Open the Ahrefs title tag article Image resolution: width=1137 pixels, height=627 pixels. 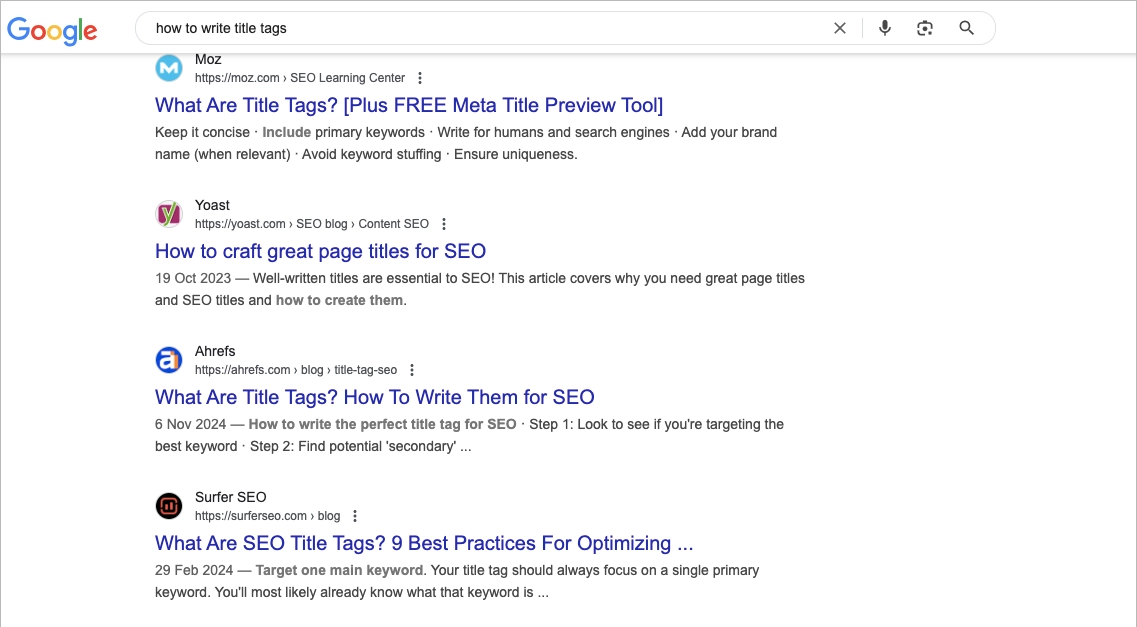click(375, 397)
